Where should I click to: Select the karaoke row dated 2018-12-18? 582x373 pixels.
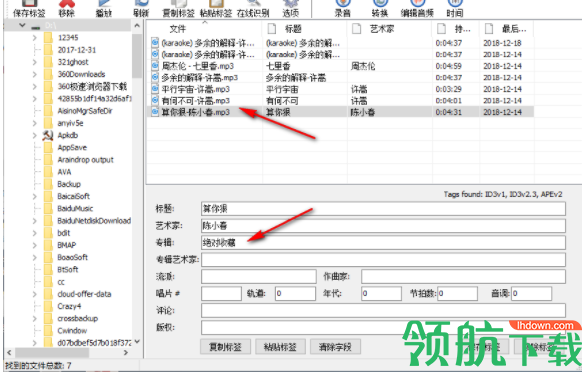click(341, 43)
